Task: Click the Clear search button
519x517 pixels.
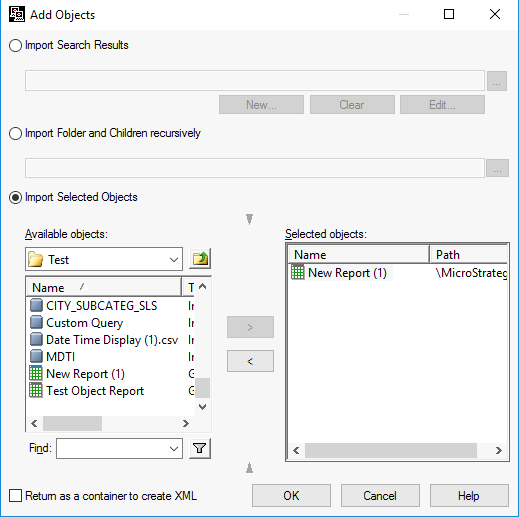Action: pyautogui.click(x=352, y=105)
